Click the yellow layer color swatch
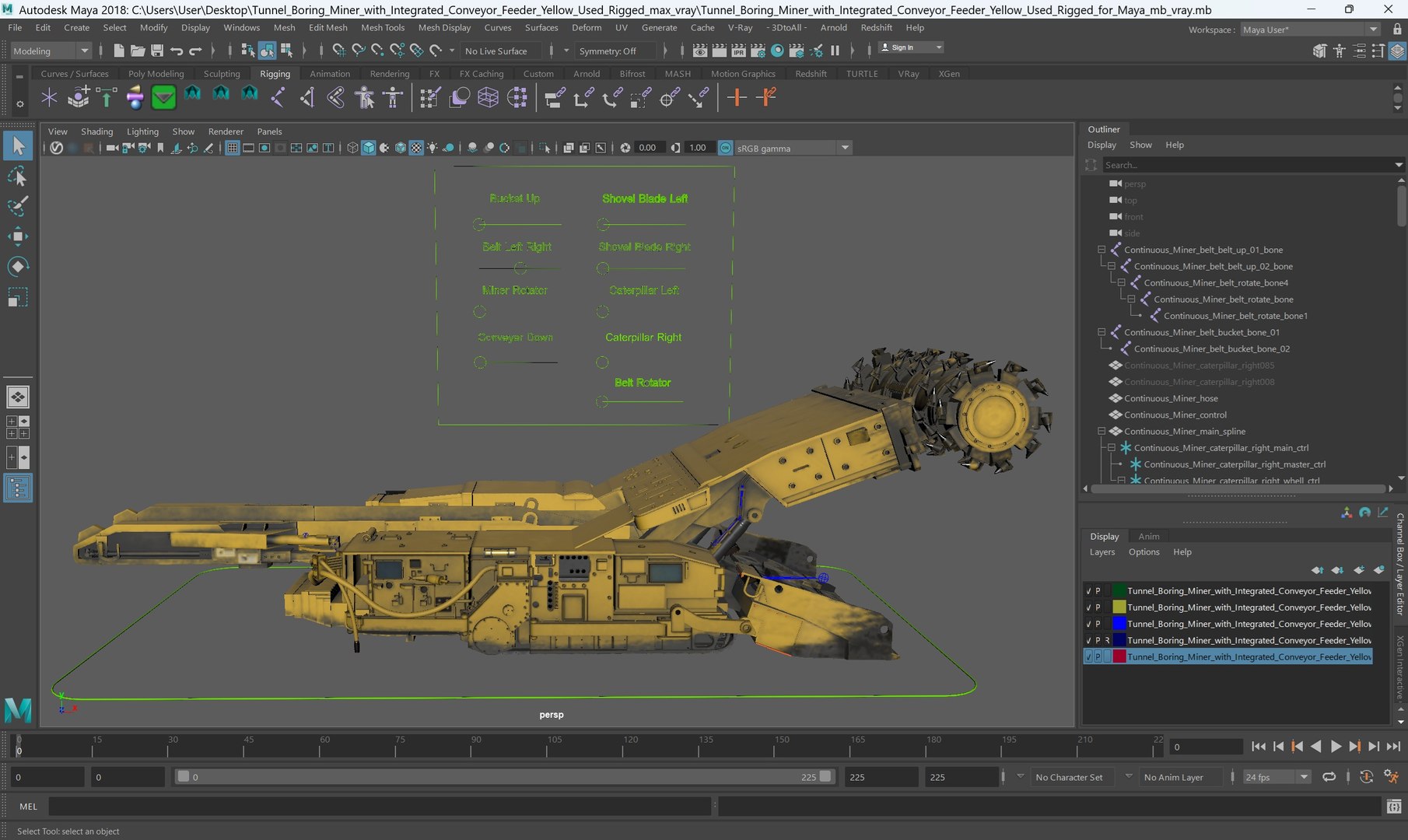Image resolution: width=1408 pixels, height=840 pixels. (1119, 607)
